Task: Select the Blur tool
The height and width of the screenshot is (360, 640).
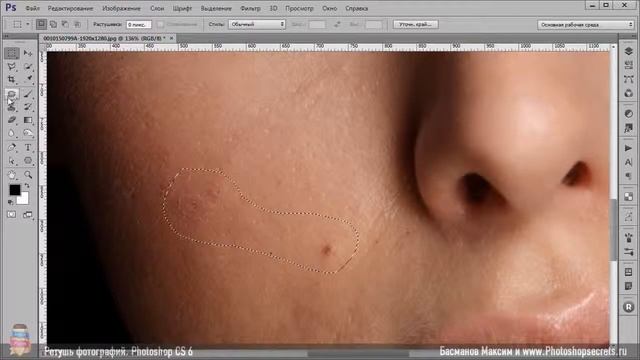Action: coord(12,133)
